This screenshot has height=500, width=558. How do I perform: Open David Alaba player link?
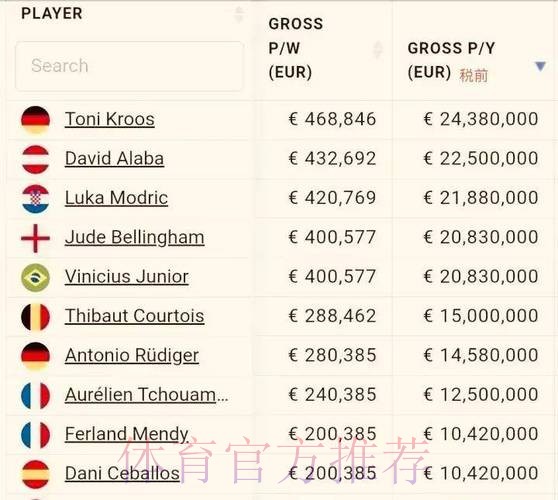pyautogui.click(x=114, y=159)
